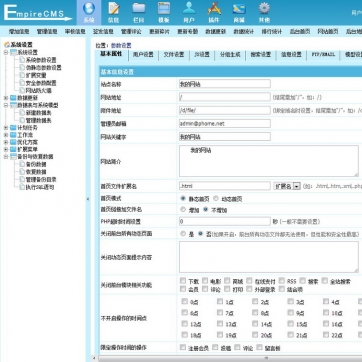This screenshot has width=362, height=362.
Task: Switch to the FTP/EMAIL tab
Action: tap(323, 55)
